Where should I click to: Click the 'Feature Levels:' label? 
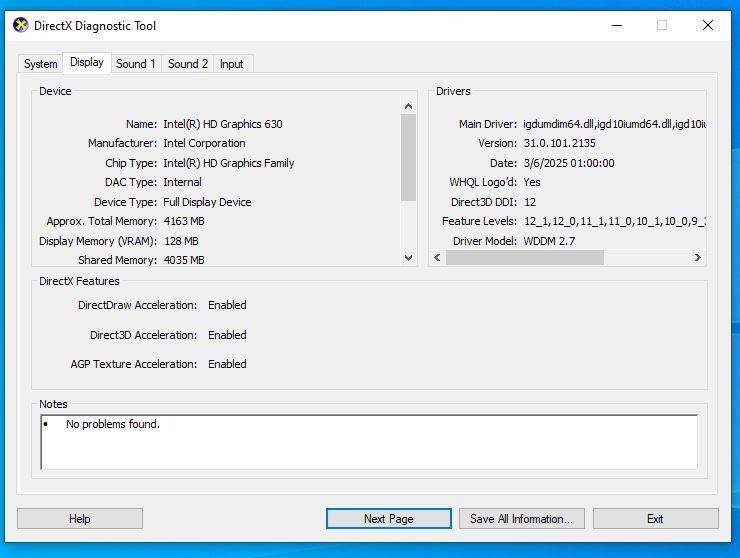pos(479,221)
